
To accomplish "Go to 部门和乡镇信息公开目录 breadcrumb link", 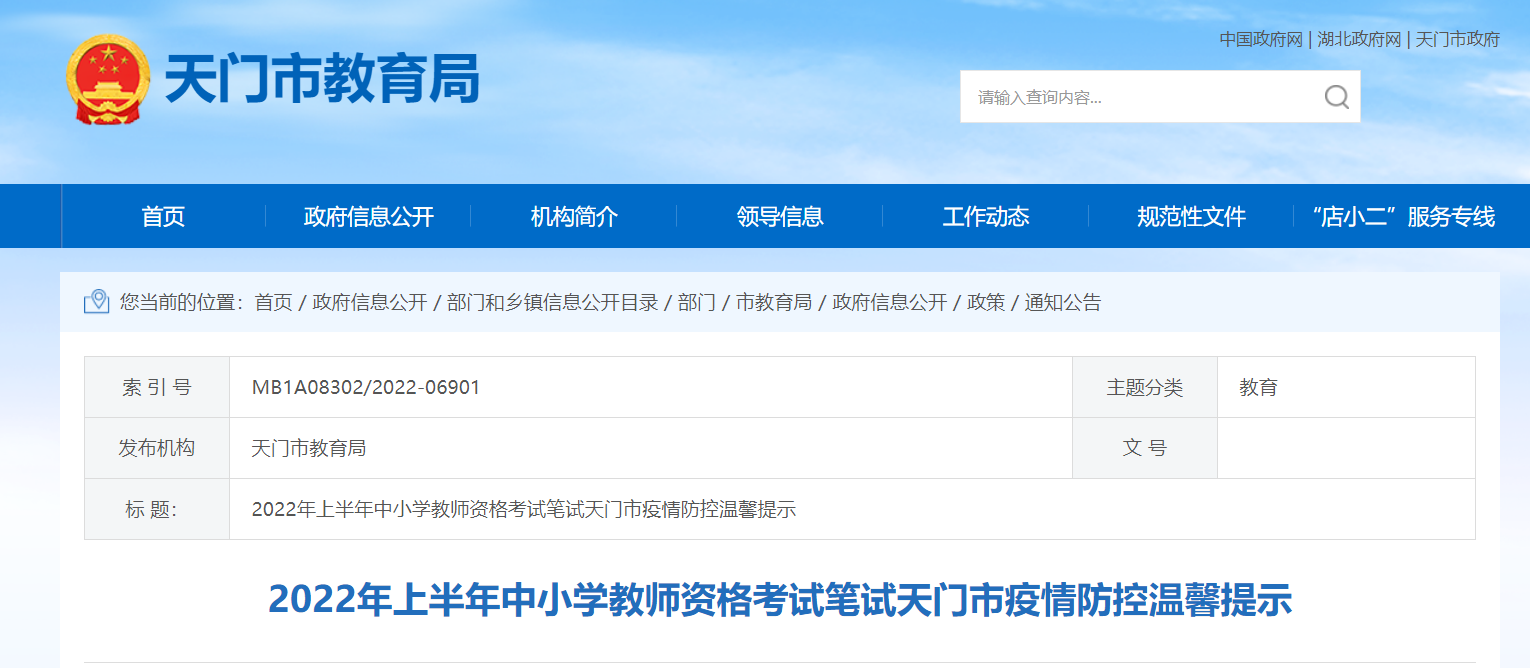I will (552, 302).
